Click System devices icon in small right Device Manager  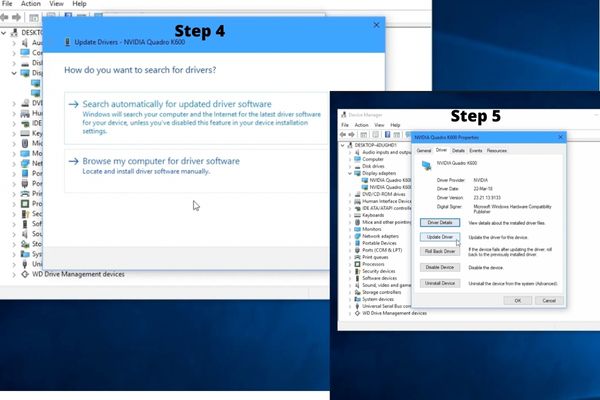pos(357,299)
